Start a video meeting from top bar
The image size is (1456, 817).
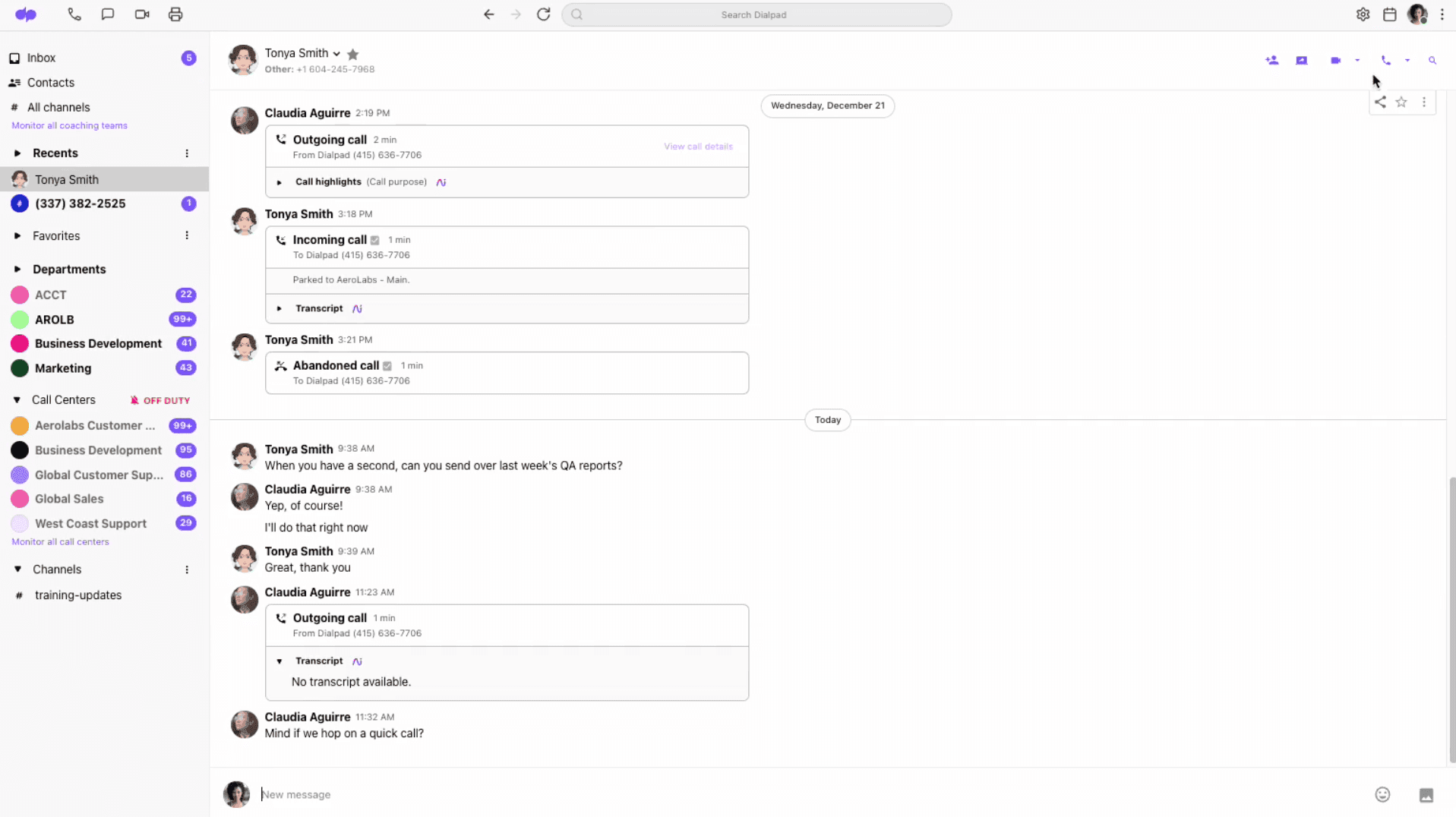click(x=142, y=14)
